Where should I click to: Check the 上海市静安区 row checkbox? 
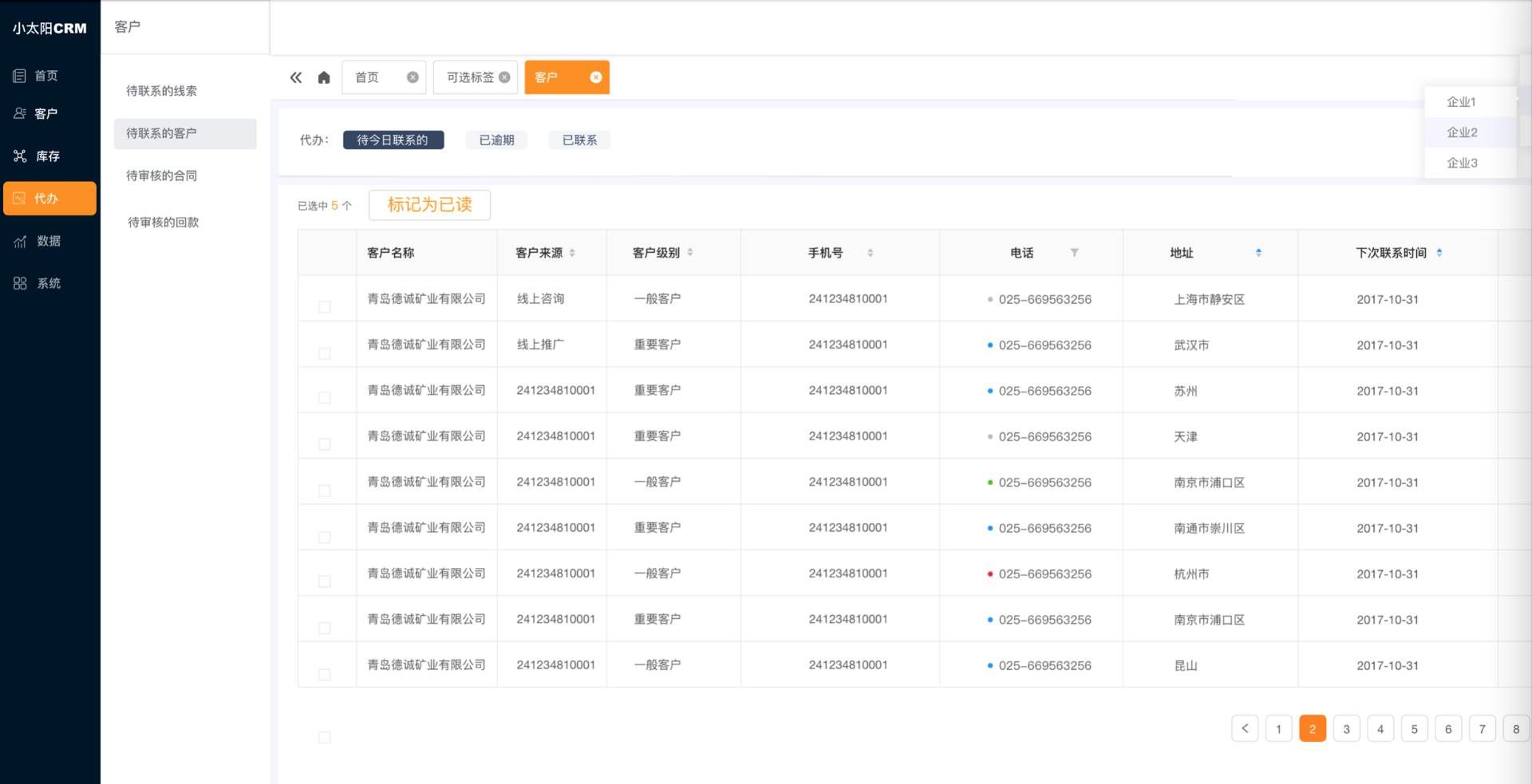click(325, 307)
